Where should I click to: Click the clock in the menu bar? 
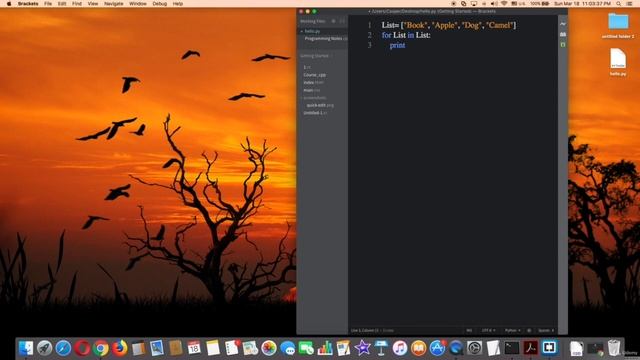582,4
